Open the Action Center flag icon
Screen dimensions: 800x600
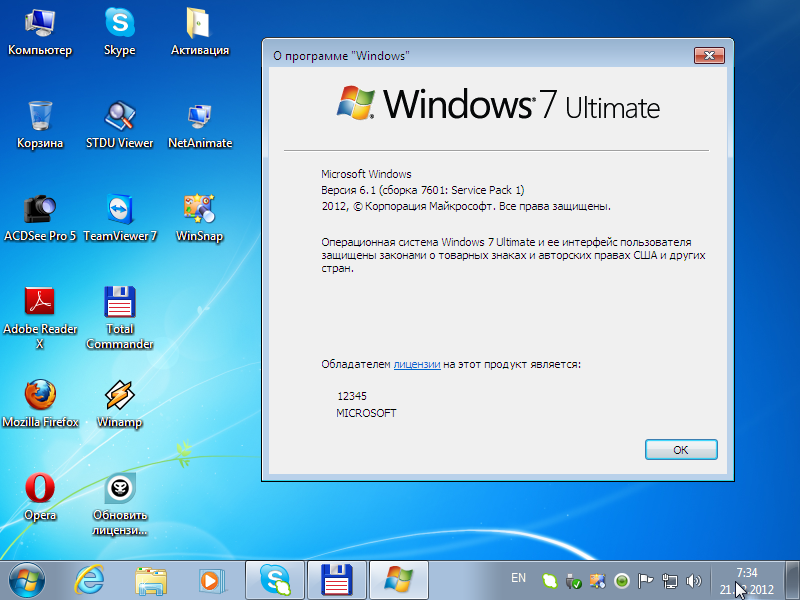click(x=645, y=581)
